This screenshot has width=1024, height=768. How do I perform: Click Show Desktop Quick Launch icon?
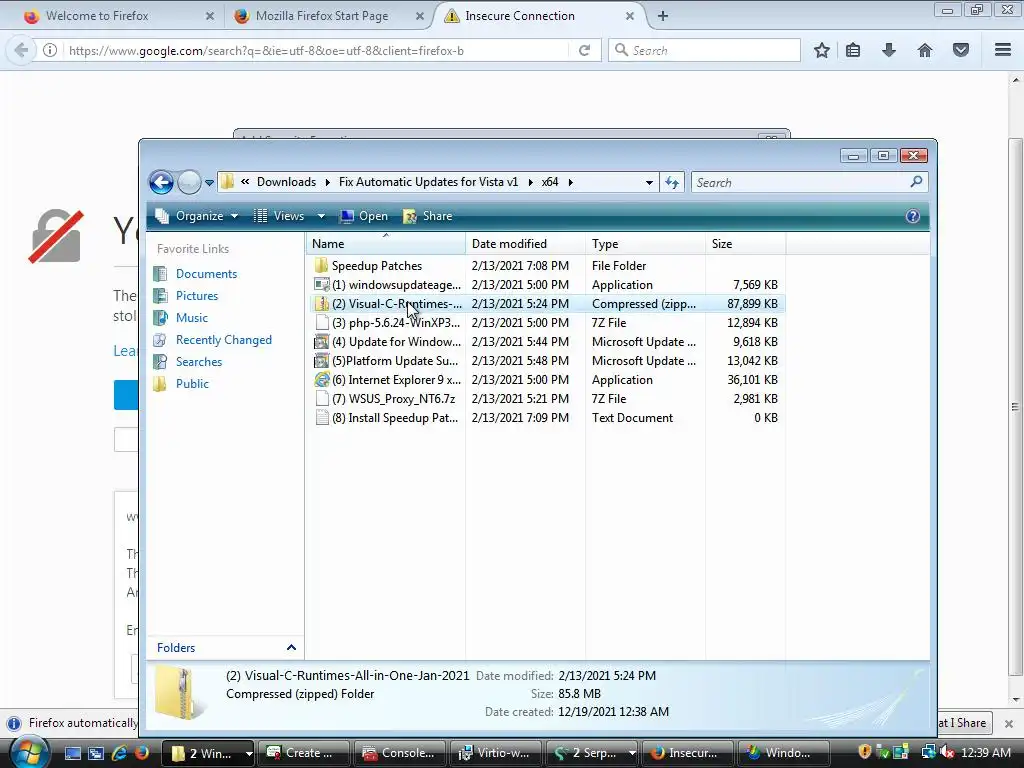(x=72, y=753)
